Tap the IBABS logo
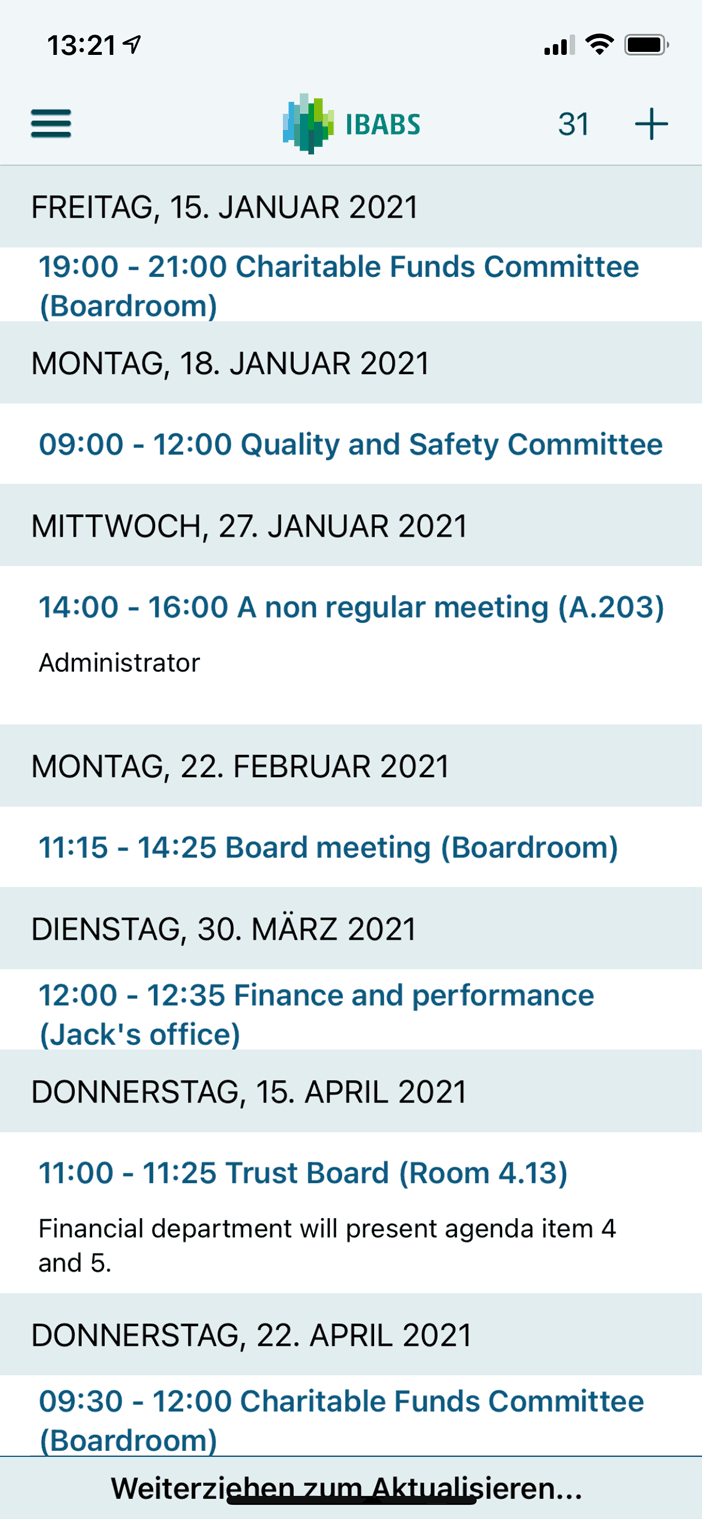Viewport: 702px width, 1519px height. 351,124
